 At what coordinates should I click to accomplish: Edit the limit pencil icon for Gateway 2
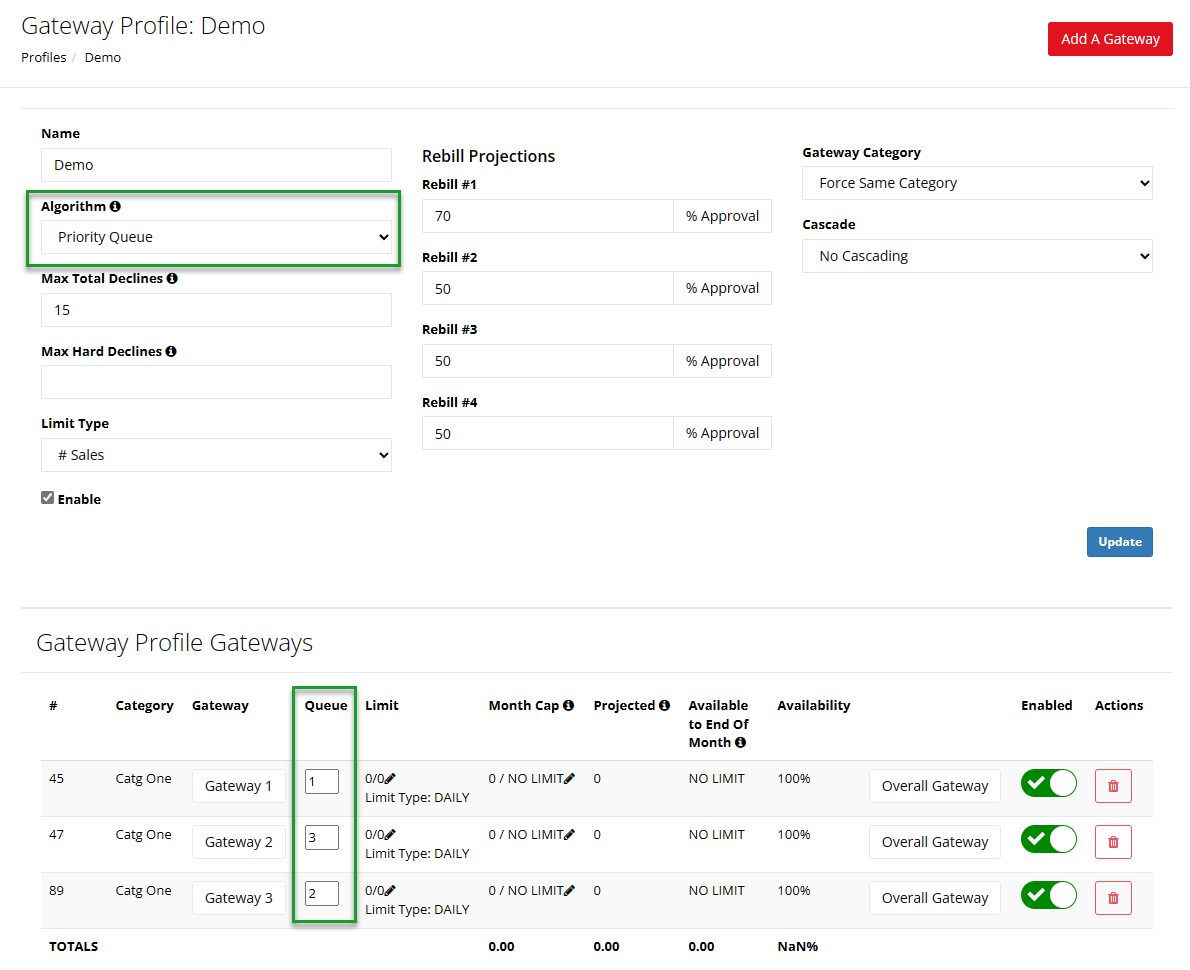[x=390, y=834]
